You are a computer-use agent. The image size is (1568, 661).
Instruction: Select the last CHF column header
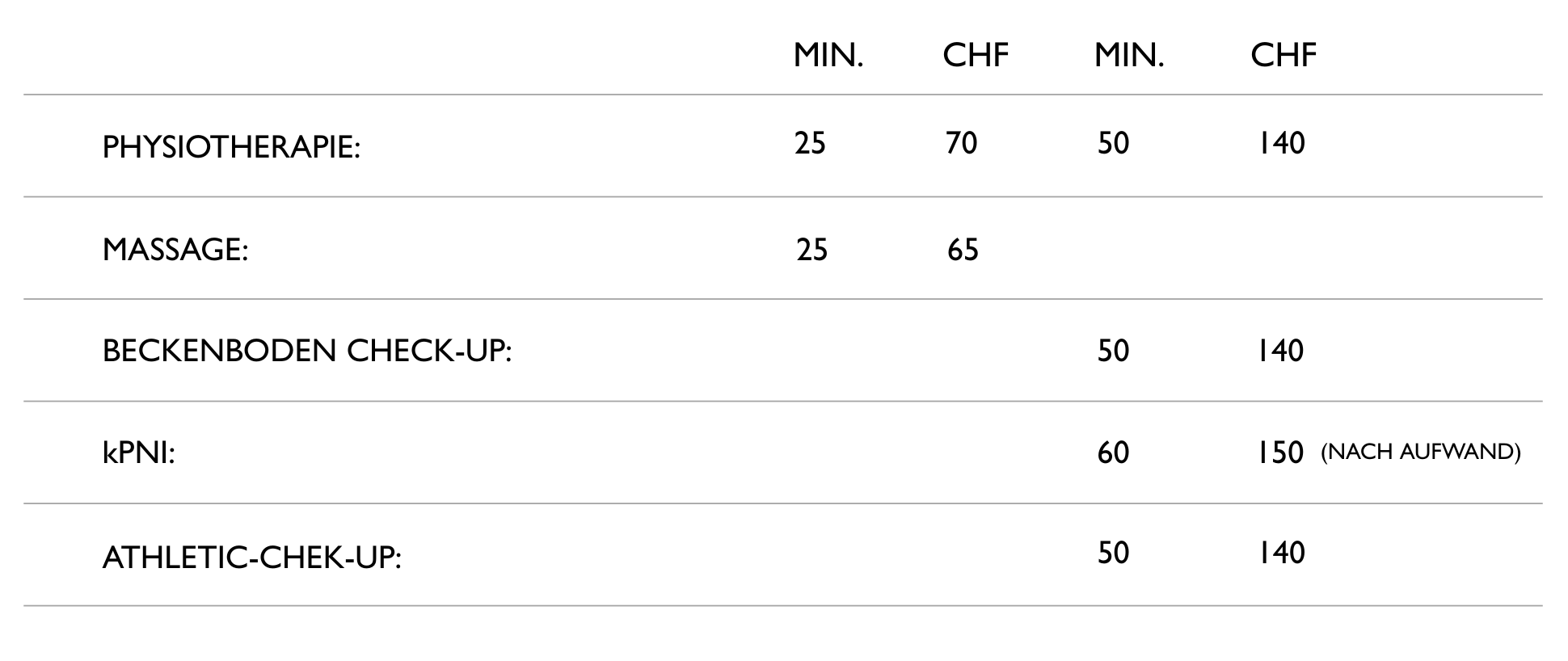pyautogui.click(x=1283, y=55)
